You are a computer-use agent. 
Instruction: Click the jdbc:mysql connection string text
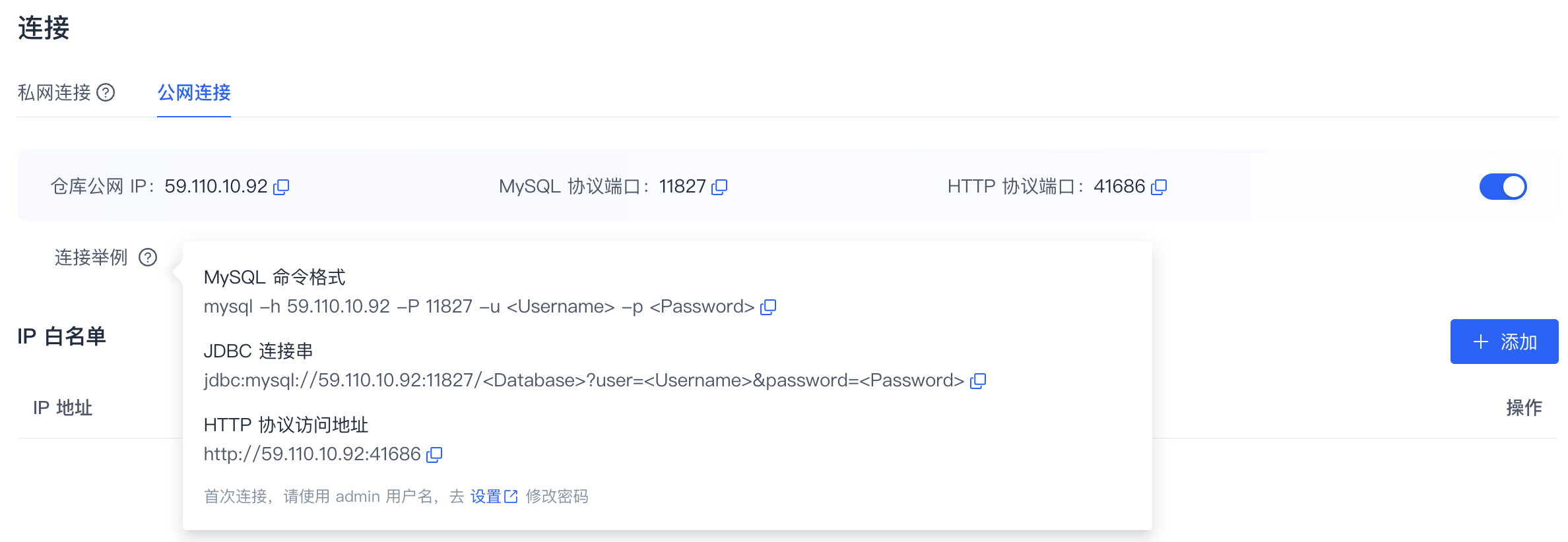coord(584,380)
